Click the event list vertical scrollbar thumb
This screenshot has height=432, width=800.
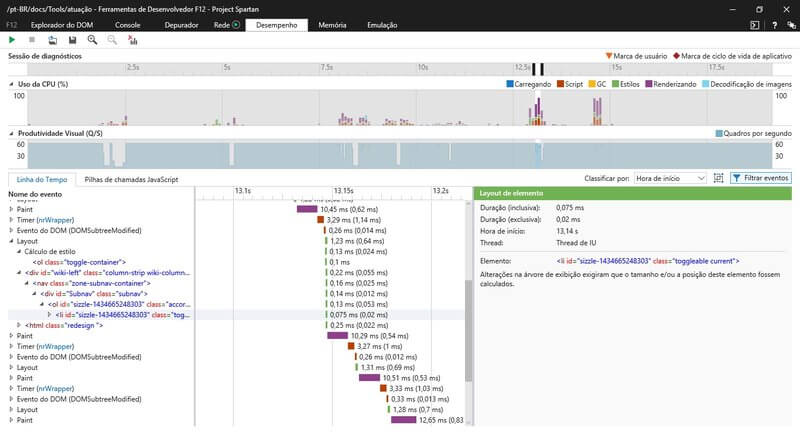coord(468,331)
